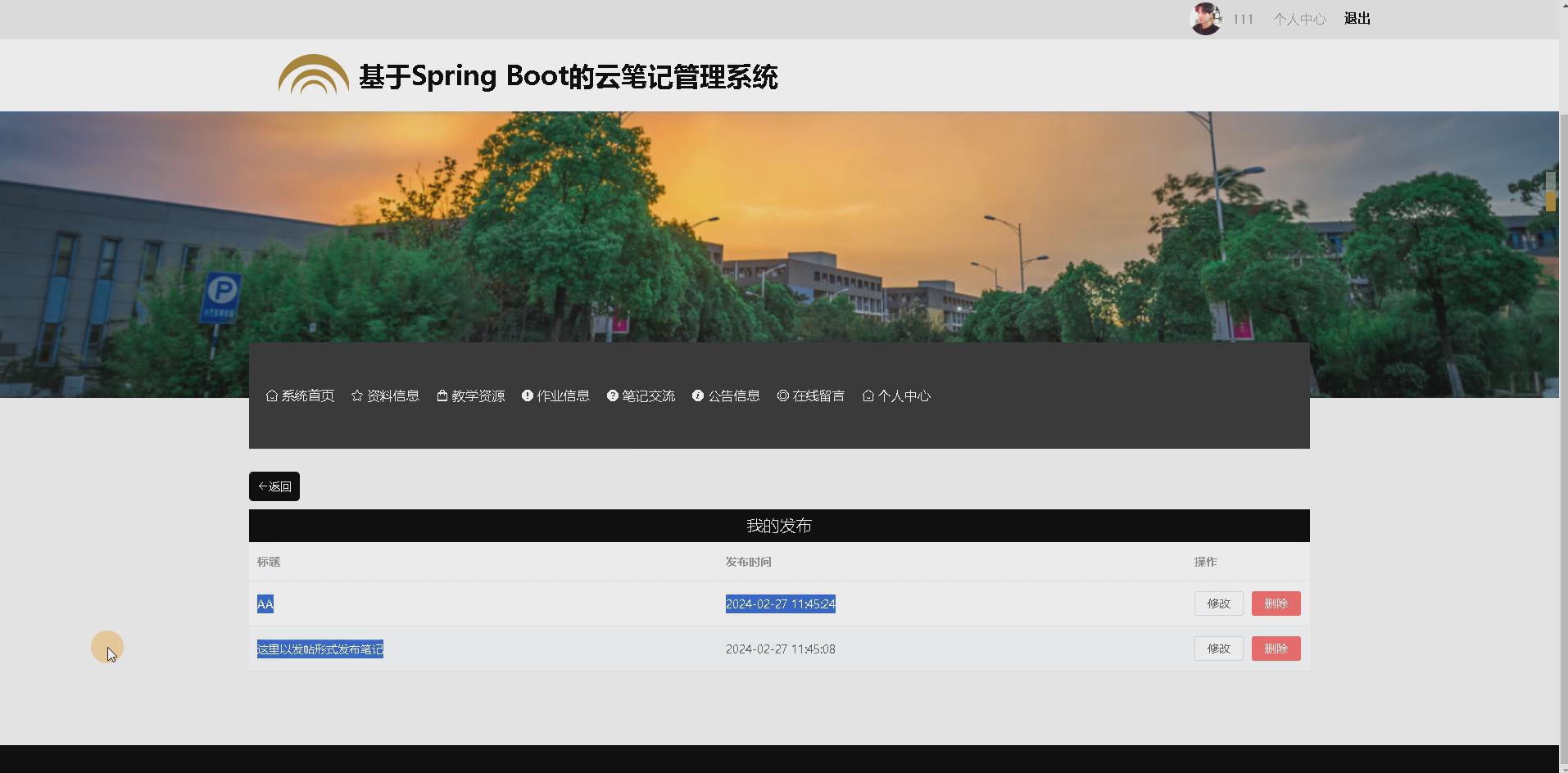
Task: Click the user avatar picture
Action: [x=1205, y=19]
